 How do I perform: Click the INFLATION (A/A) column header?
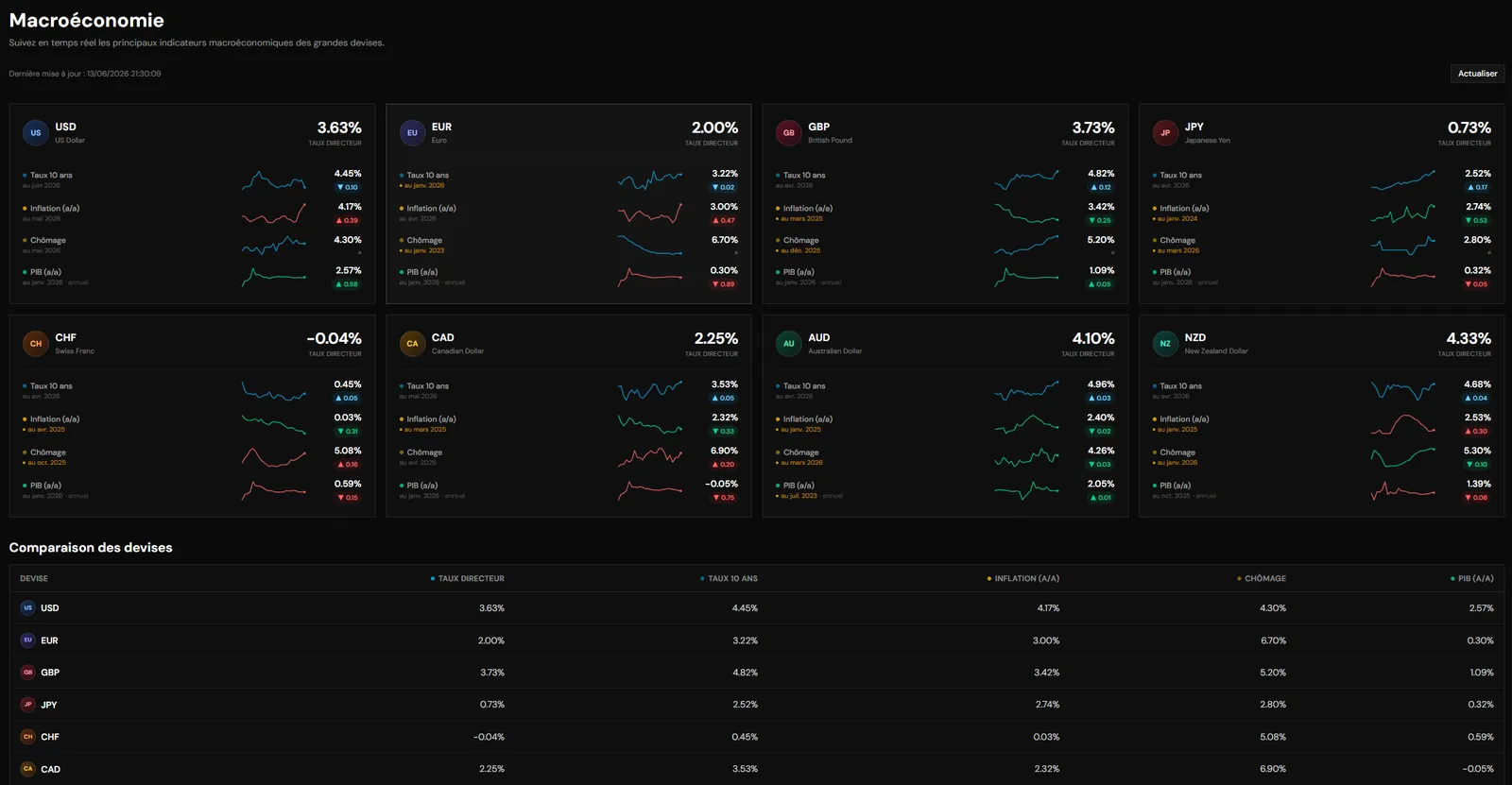click(x=1023, y=579)
